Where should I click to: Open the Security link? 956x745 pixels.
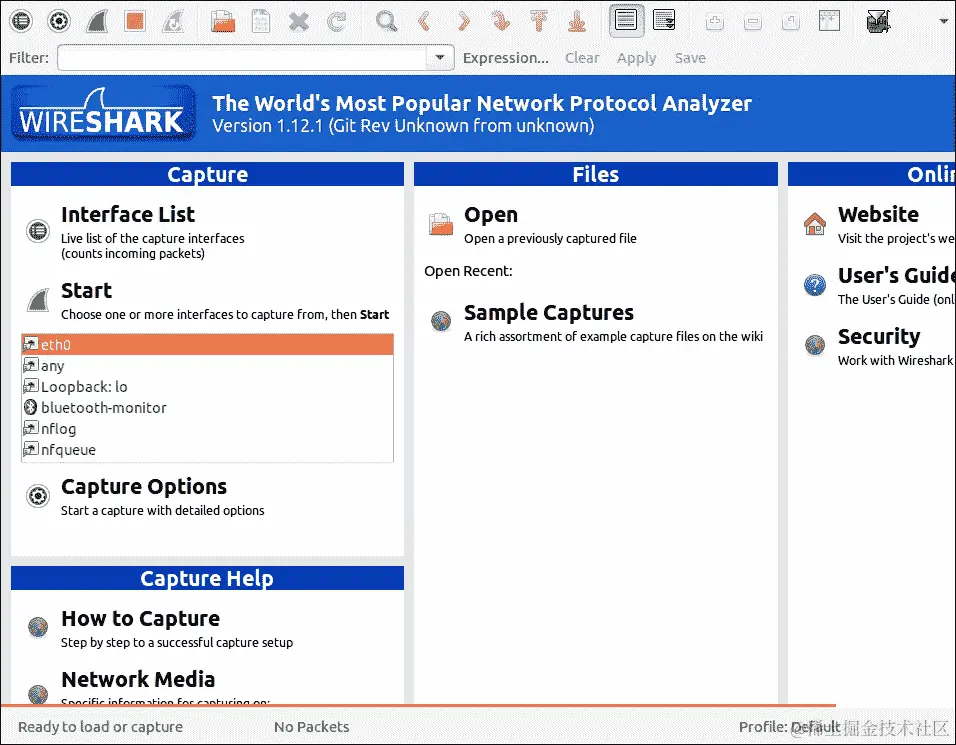tap(879, 337)
